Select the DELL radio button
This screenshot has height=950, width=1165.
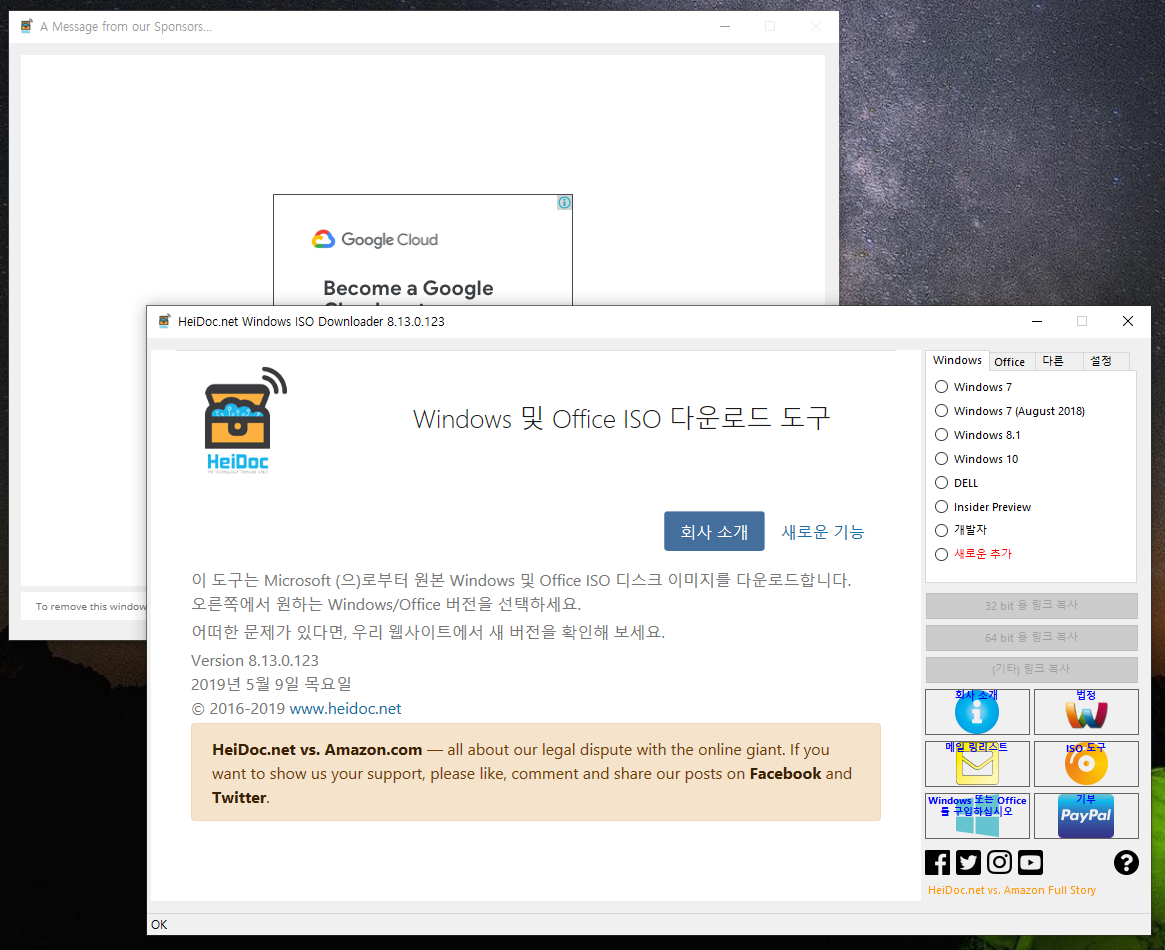pyautogui.click(x=941, y=483)
